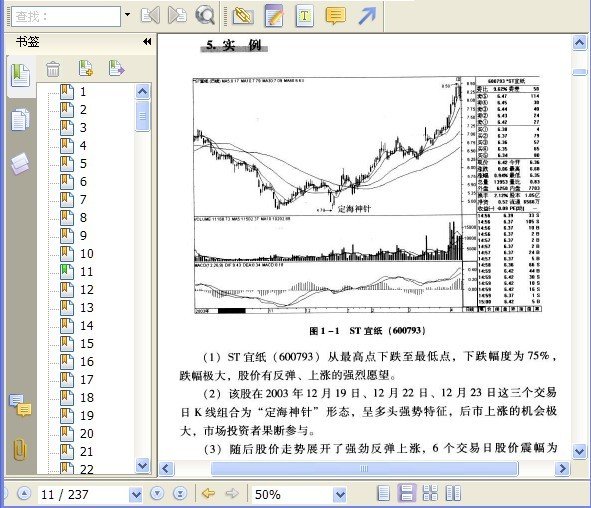Switch to continuous page layout
This screenshot has height=508, width=591.
[407, 493]
